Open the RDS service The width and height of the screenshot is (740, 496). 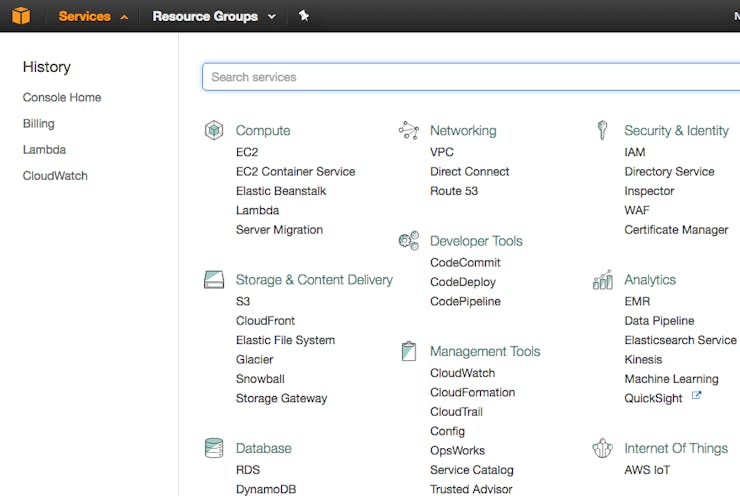[248, 470]
